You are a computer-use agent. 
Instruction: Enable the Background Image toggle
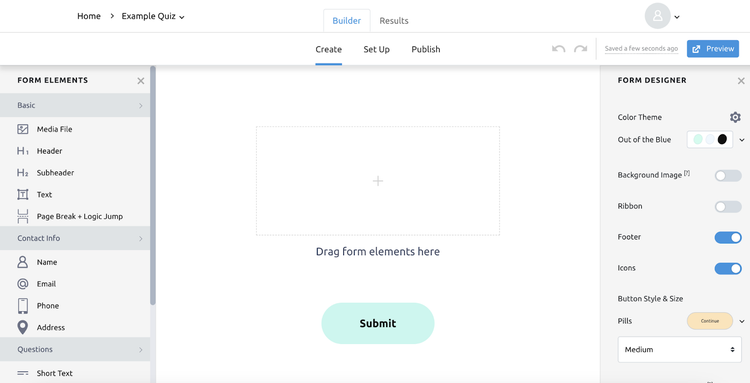coord(728,175)
